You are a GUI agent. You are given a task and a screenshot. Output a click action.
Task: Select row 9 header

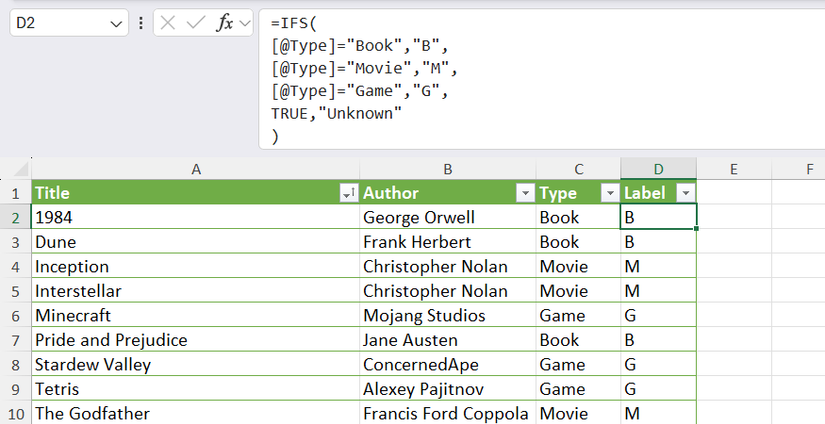pos(15,389)
